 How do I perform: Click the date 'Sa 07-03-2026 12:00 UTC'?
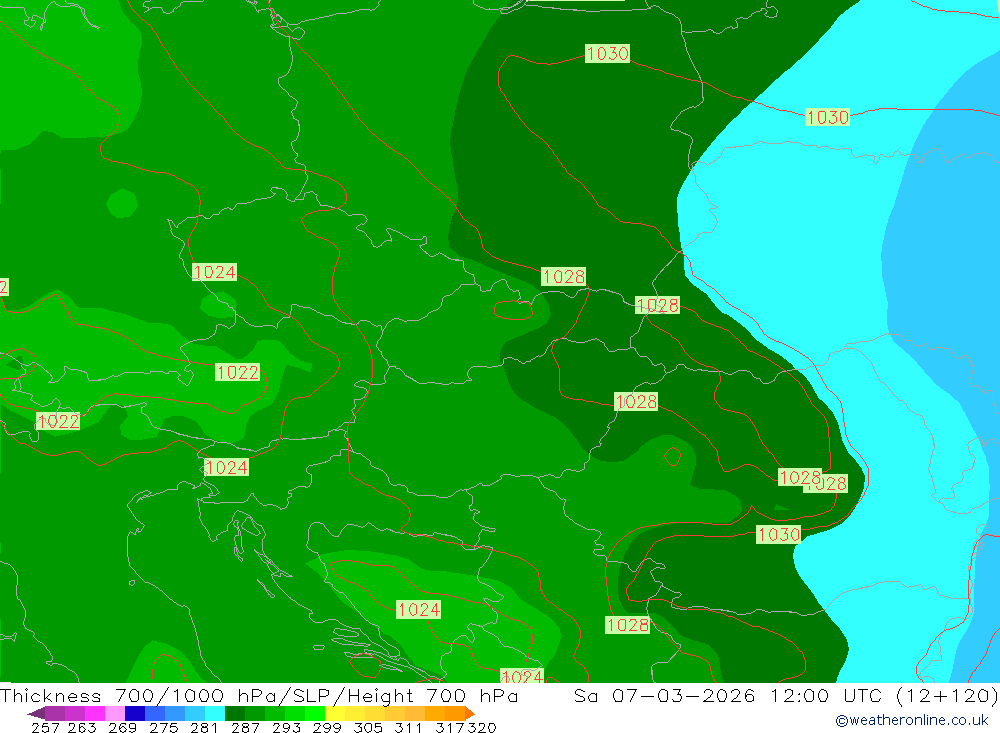coord(728,695)
